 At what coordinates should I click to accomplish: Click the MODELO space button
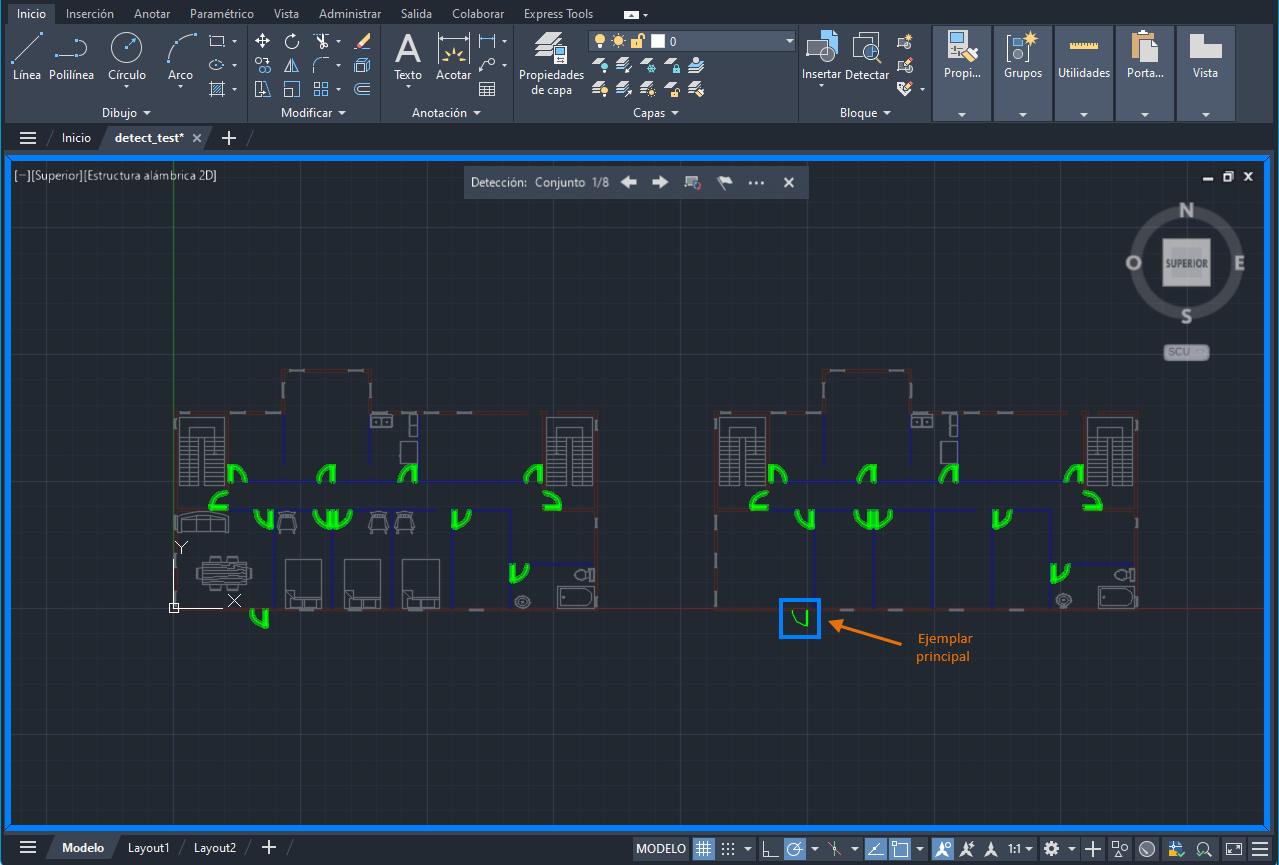(661, 848)
